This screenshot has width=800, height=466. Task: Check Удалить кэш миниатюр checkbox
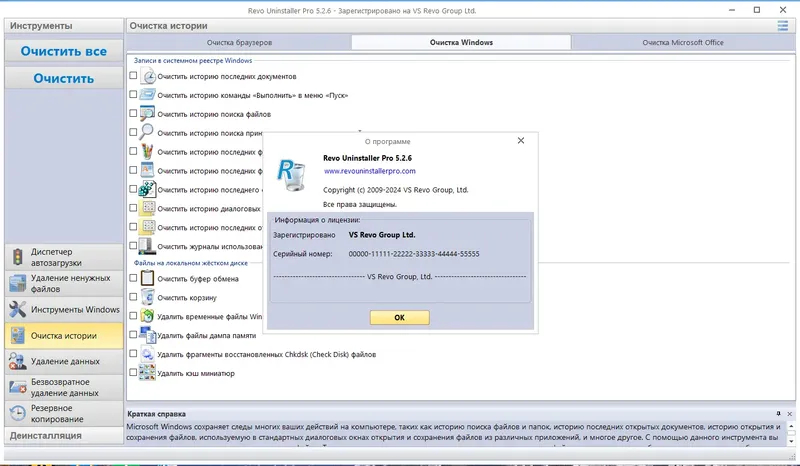[133, 373]
